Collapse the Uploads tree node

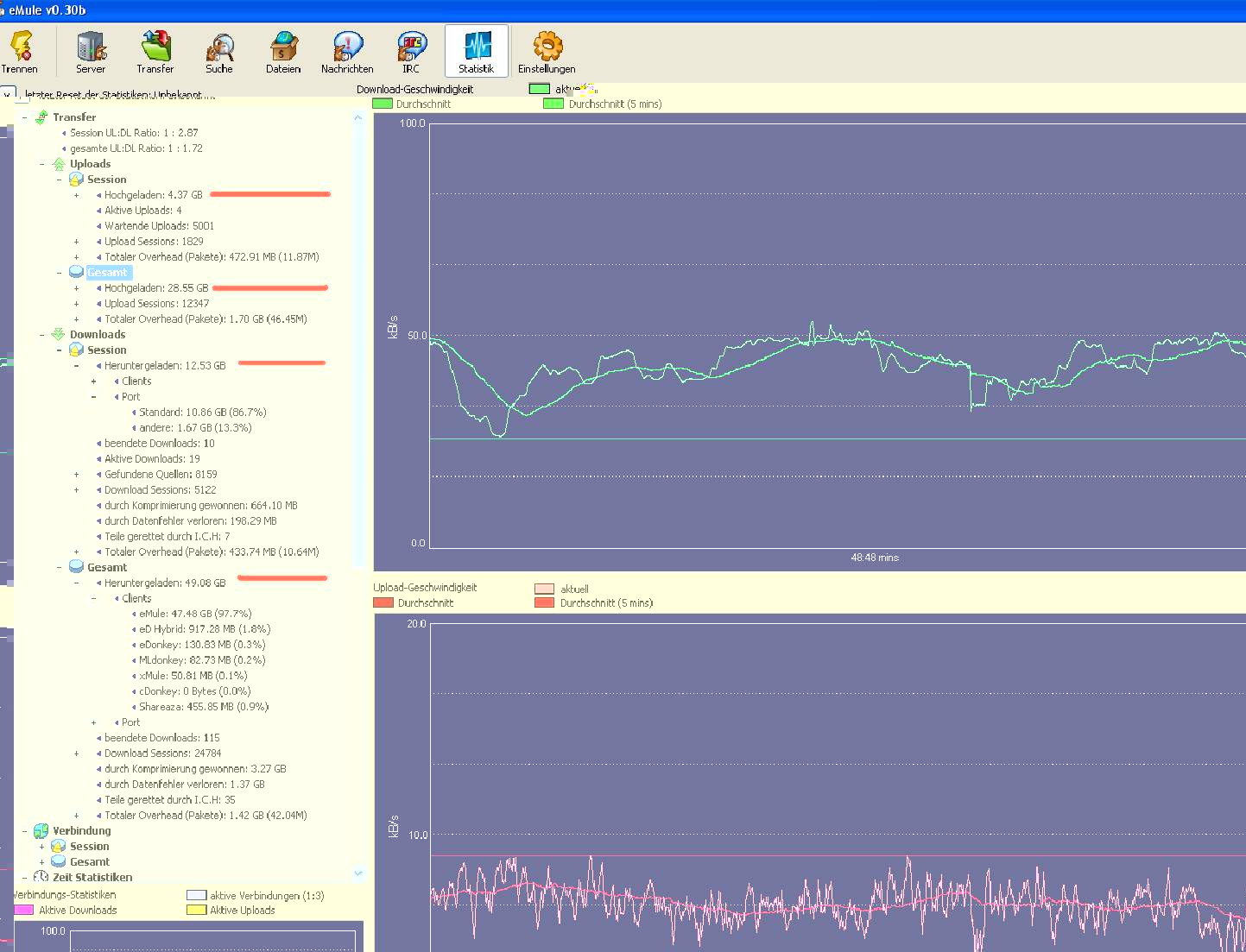pyautogui.click(x=41, y=164)
